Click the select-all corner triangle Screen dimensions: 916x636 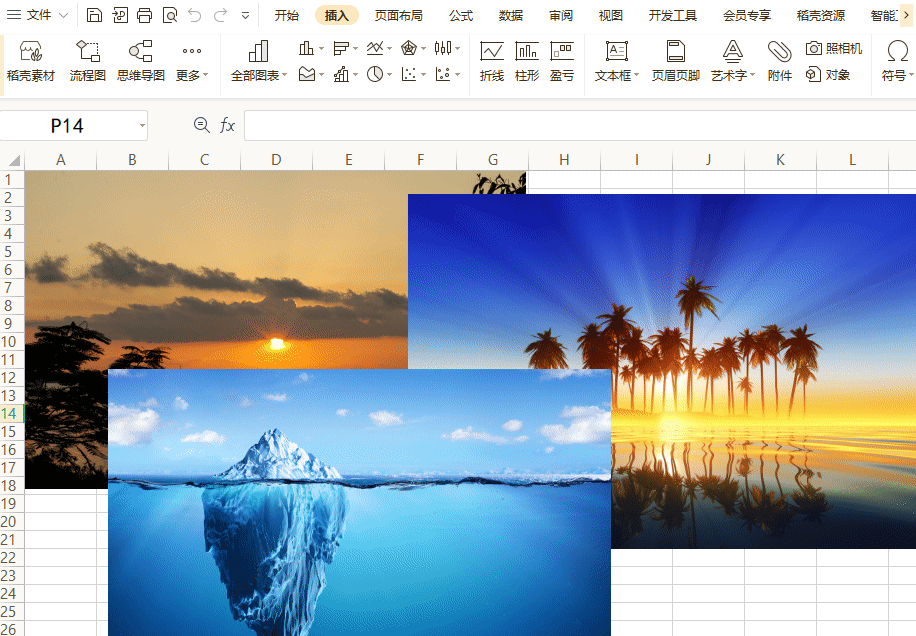[x=13, y=160]
